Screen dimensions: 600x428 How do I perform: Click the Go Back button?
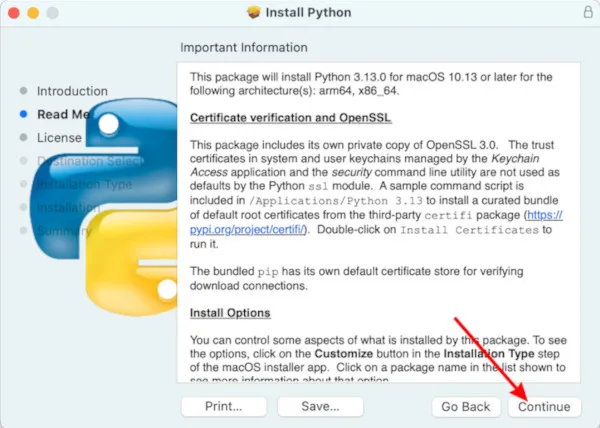point(466,407)
